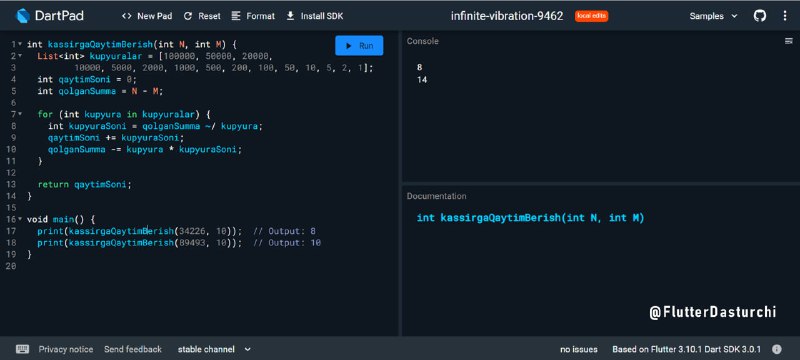Reset the pad with Reset button

pos(202,16)
